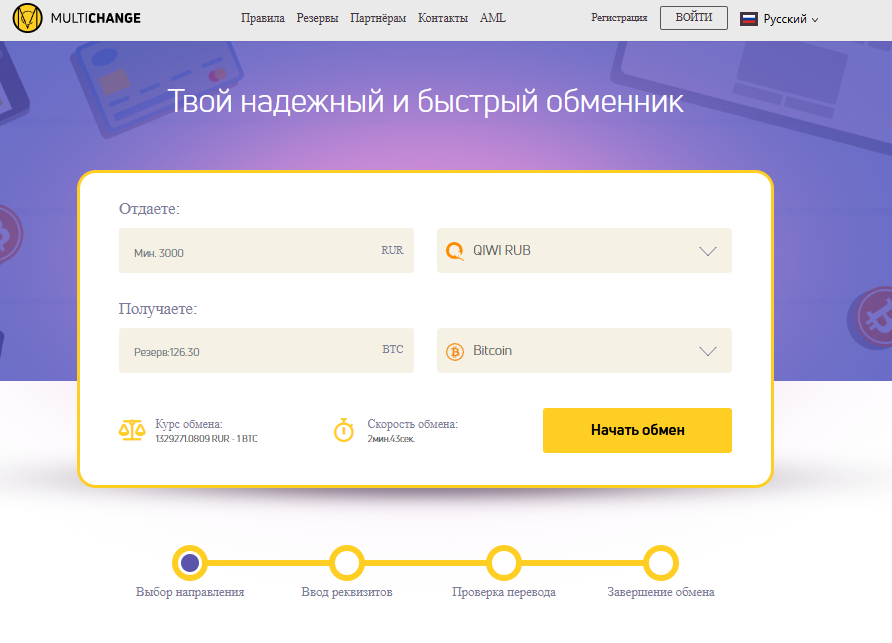
Task: Click the MultiChange logo icon
Action: [x=27, y=18]
